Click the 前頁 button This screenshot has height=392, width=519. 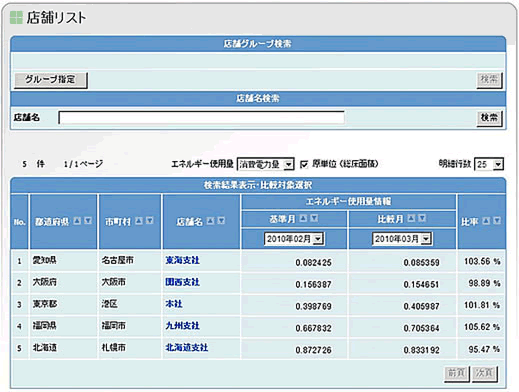pos(457,373)
